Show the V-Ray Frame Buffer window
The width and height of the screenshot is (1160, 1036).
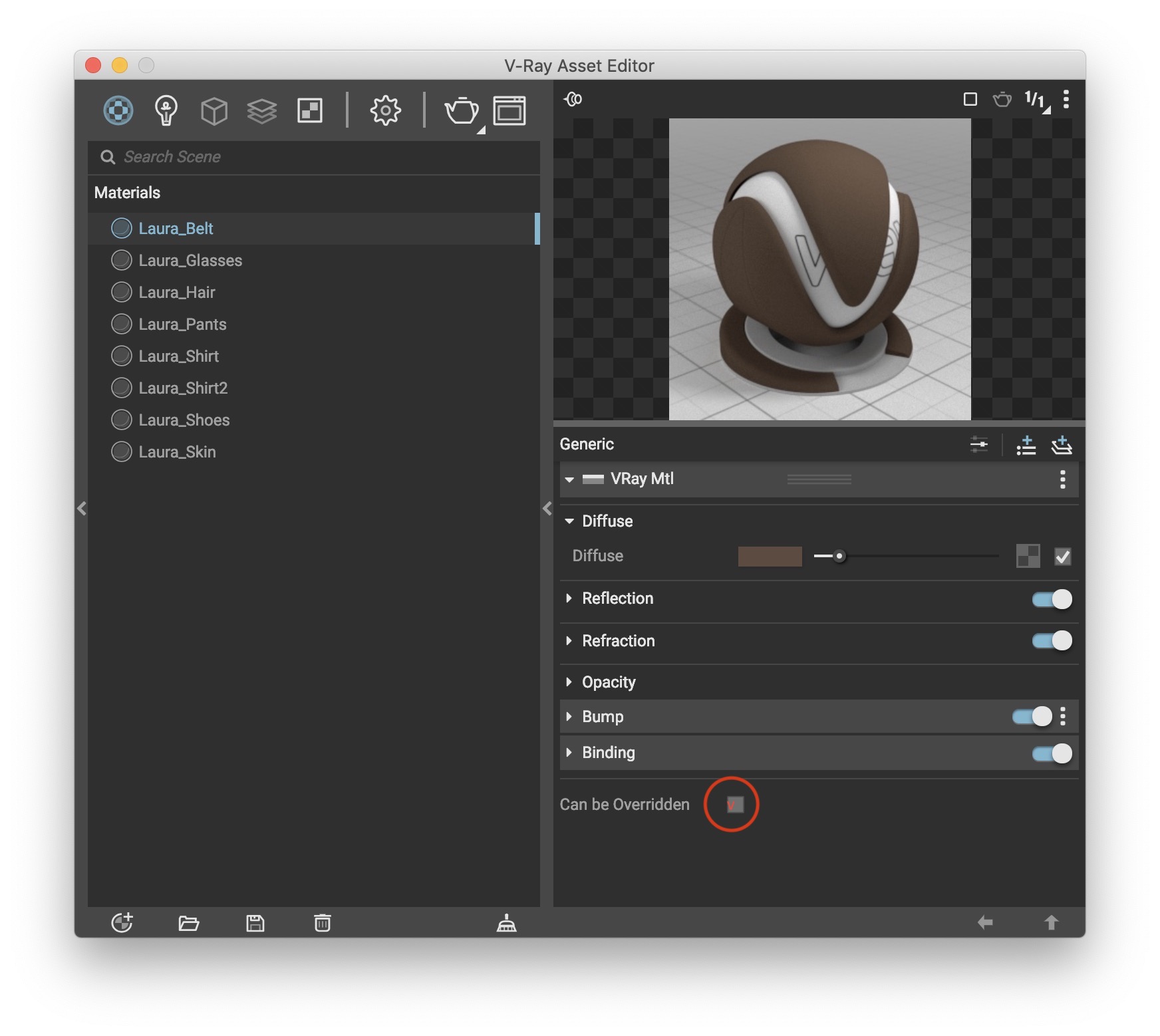tap(509, 110)
